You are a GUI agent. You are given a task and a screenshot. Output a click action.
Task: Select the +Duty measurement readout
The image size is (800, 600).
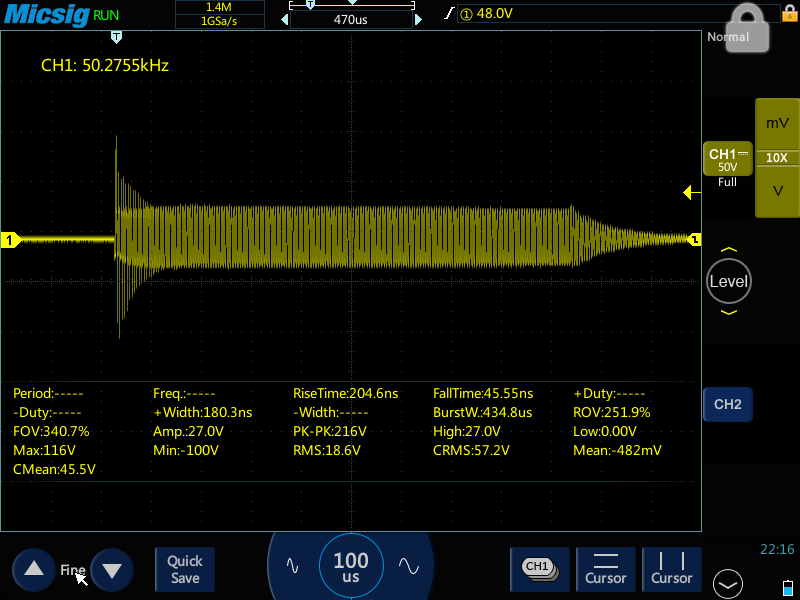pos(609,393)
